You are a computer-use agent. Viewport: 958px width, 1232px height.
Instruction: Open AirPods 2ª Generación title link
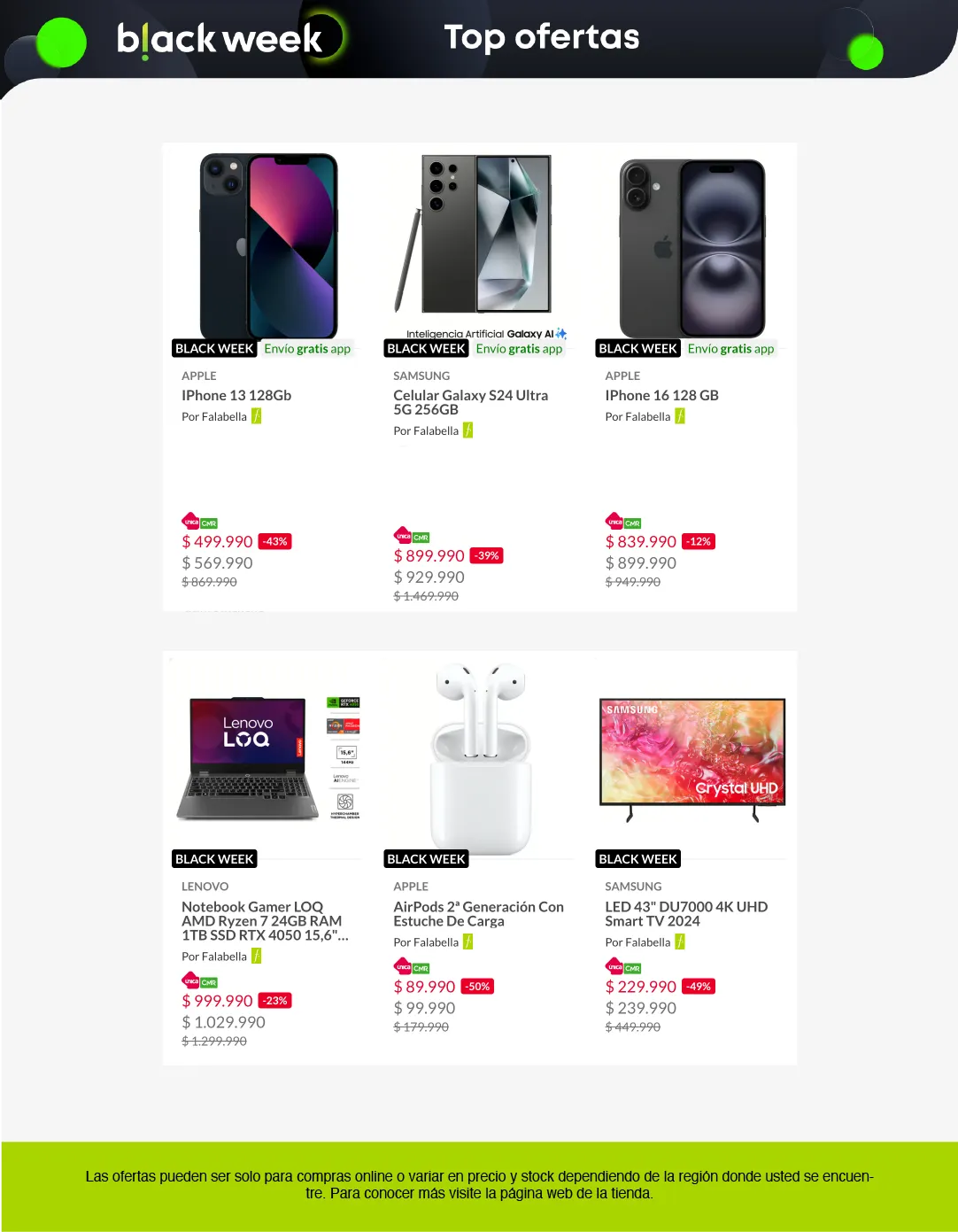coord(478,913)
